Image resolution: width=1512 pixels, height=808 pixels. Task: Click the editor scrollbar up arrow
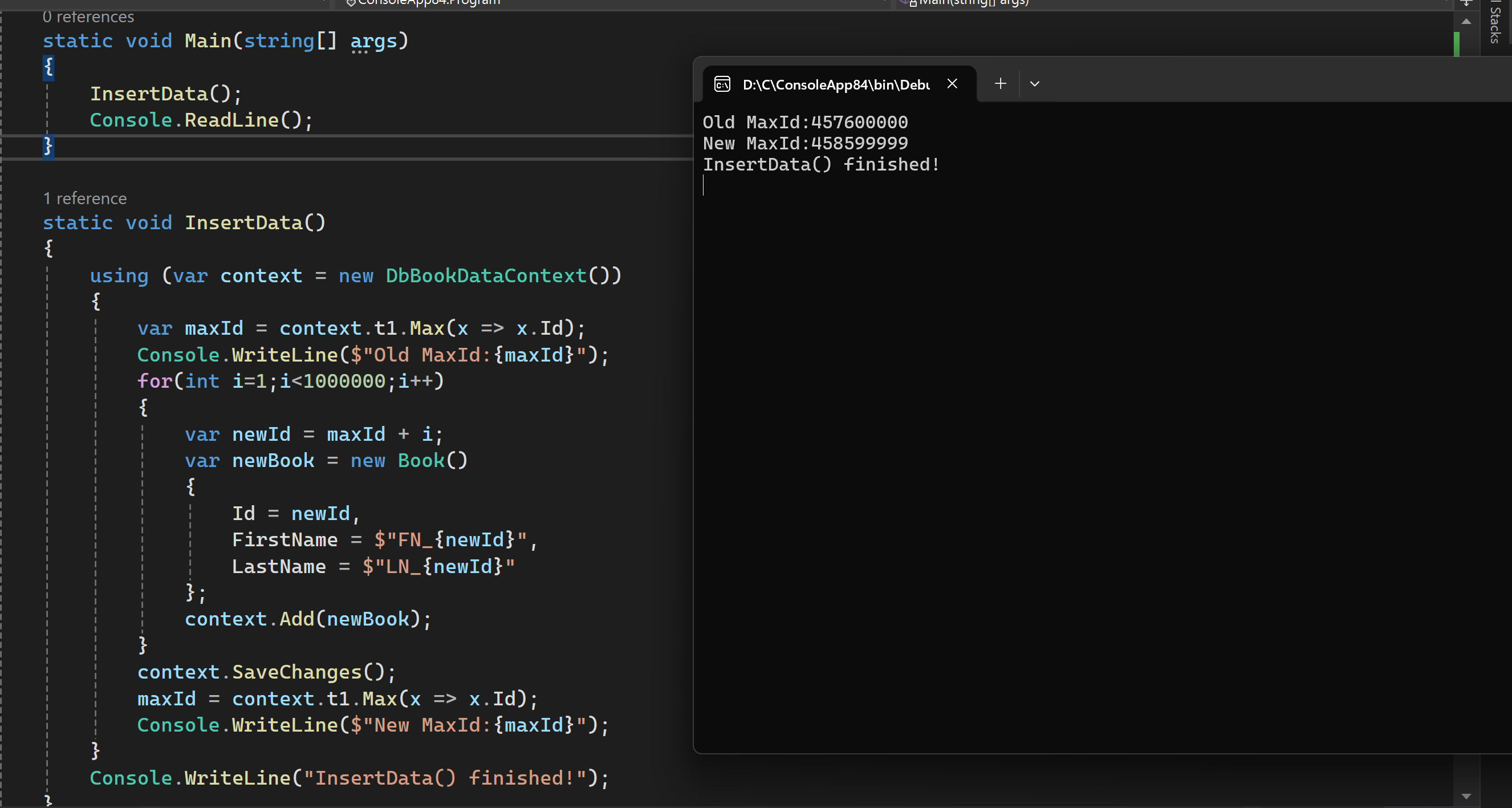(1466, 22)
